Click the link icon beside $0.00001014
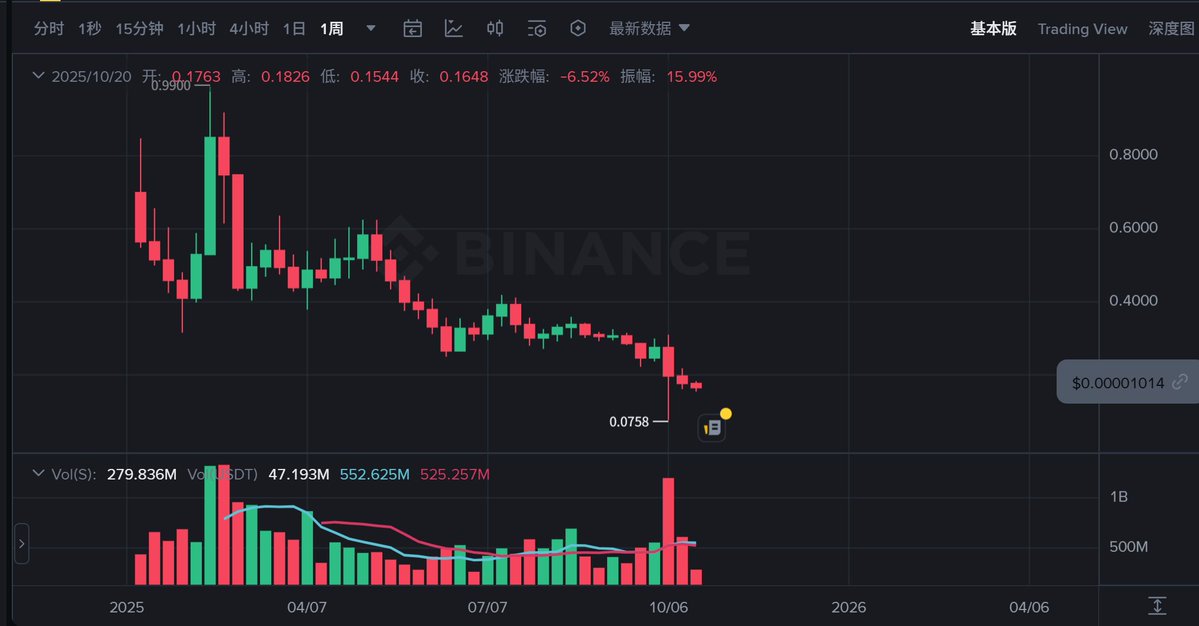The image size is (1199, 626). click(1180, 382)
